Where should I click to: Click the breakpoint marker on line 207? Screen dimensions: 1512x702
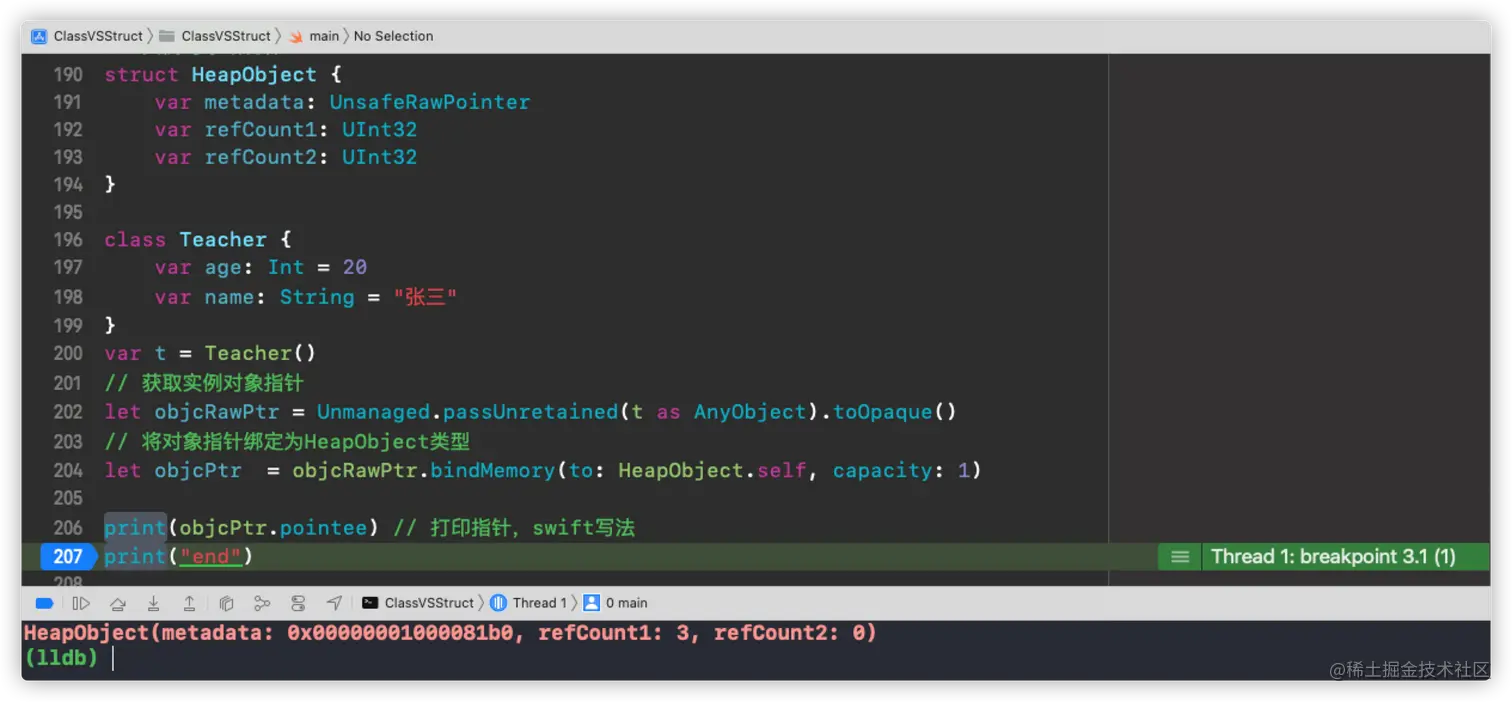68,556
